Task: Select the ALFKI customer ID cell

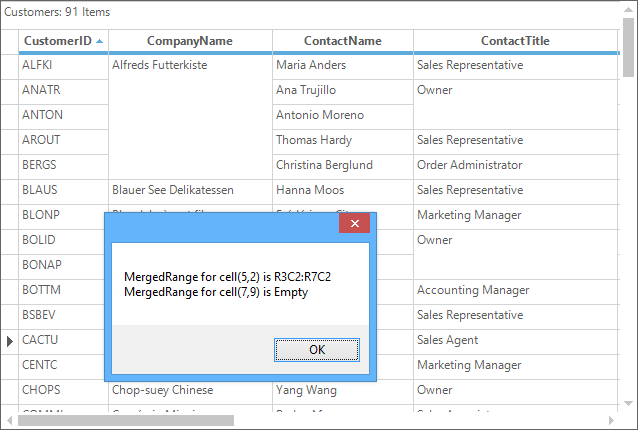Action: (x=63, y=65)
